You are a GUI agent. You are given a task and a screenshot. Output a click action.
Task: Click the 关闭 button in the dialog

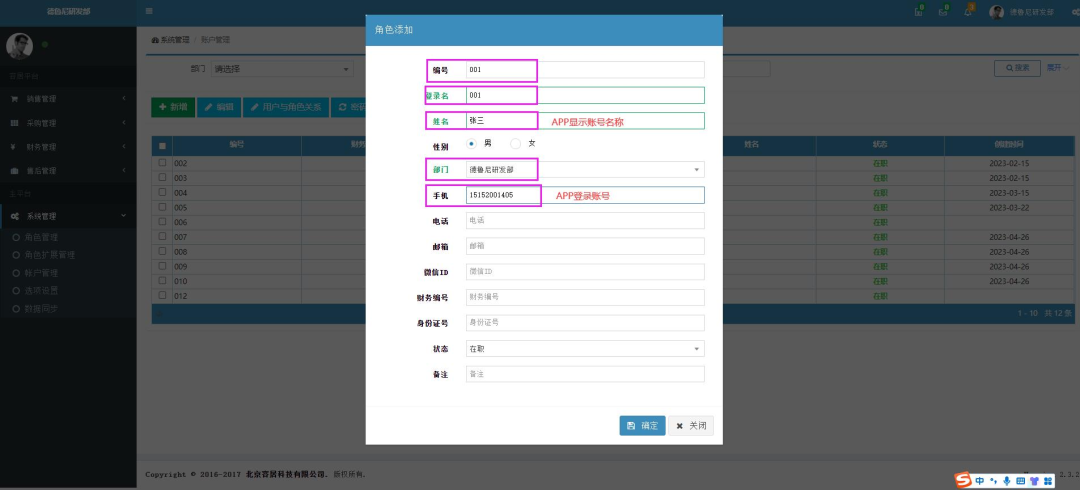tap(691, 426)
